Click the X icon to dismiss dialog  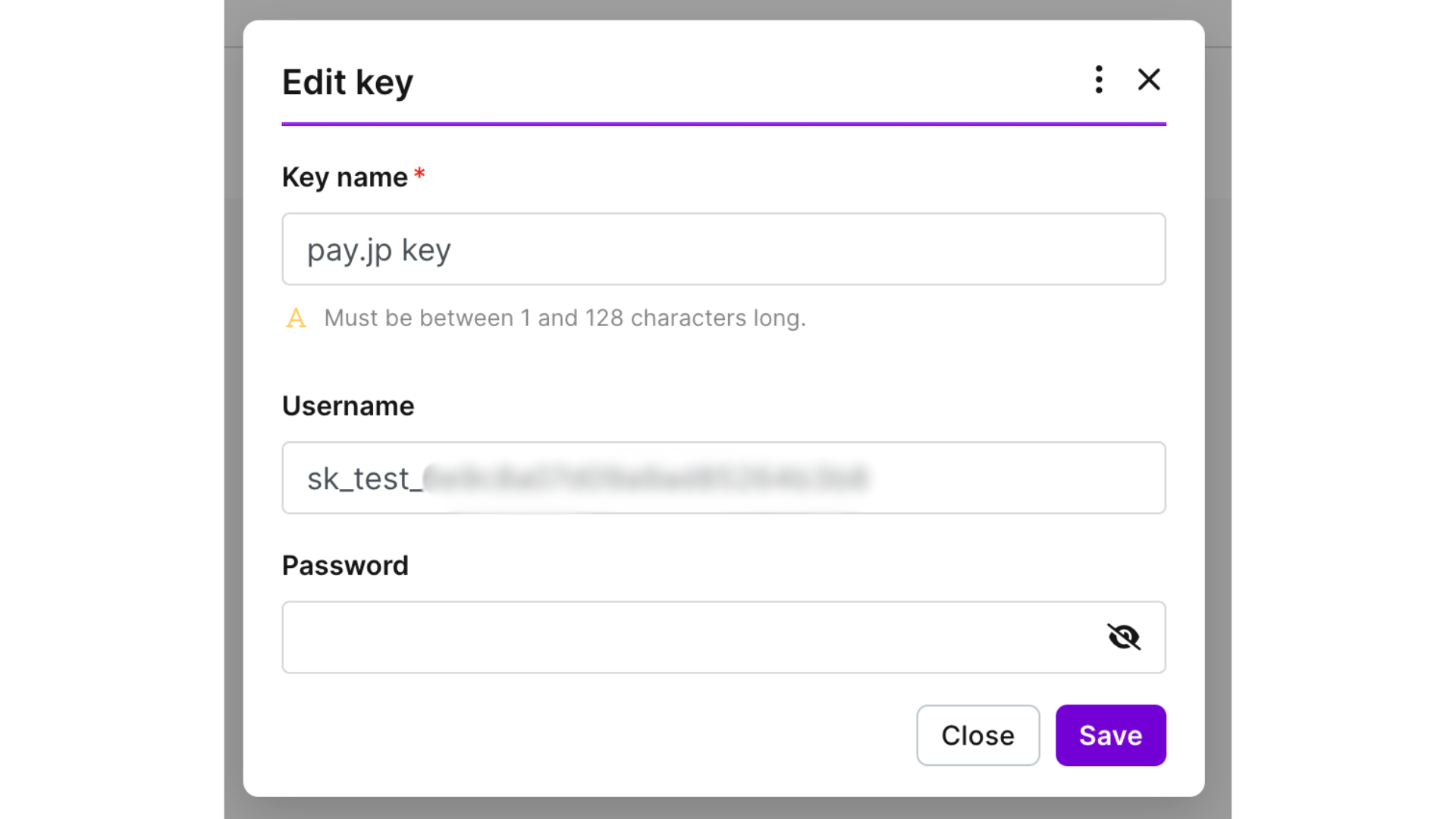coord(1148,80)
